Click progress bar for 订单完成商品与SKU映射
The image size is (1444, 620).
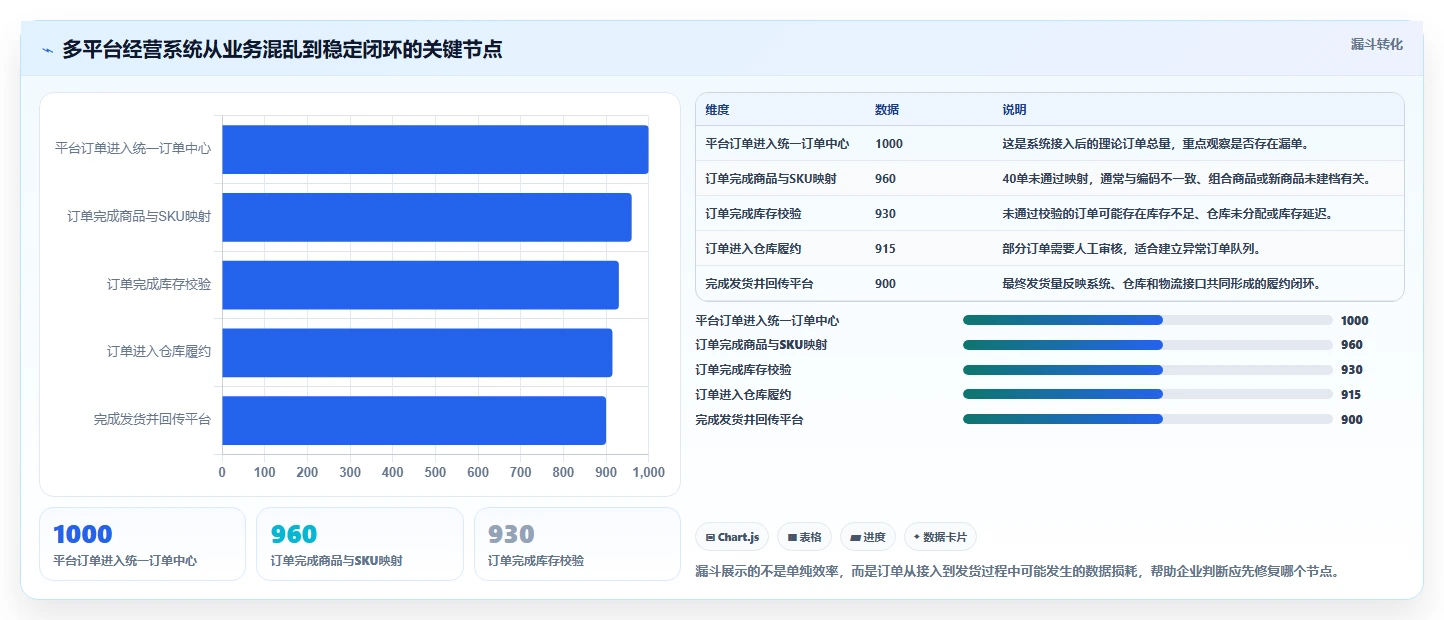point(1148,345)
